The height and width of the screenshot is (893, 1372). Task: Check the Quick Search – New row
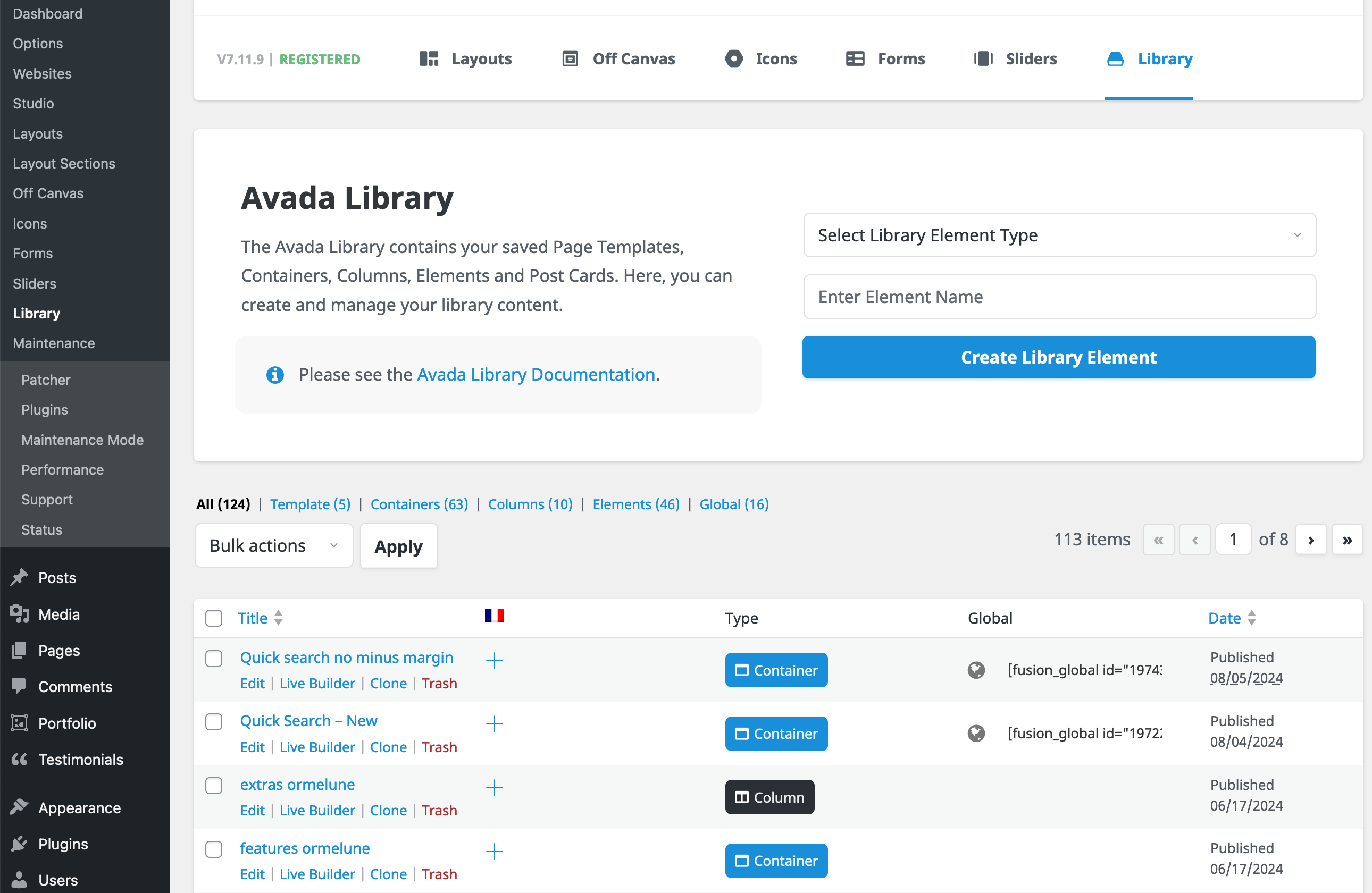pos(214,722)
